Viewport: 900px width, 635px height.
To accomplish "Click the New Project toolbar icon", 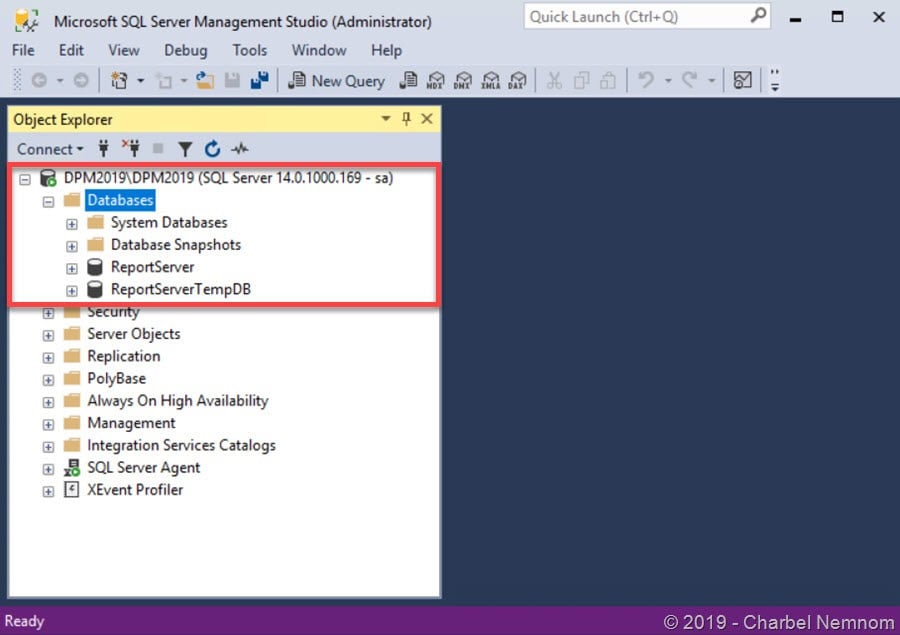I will pos(119,80).
